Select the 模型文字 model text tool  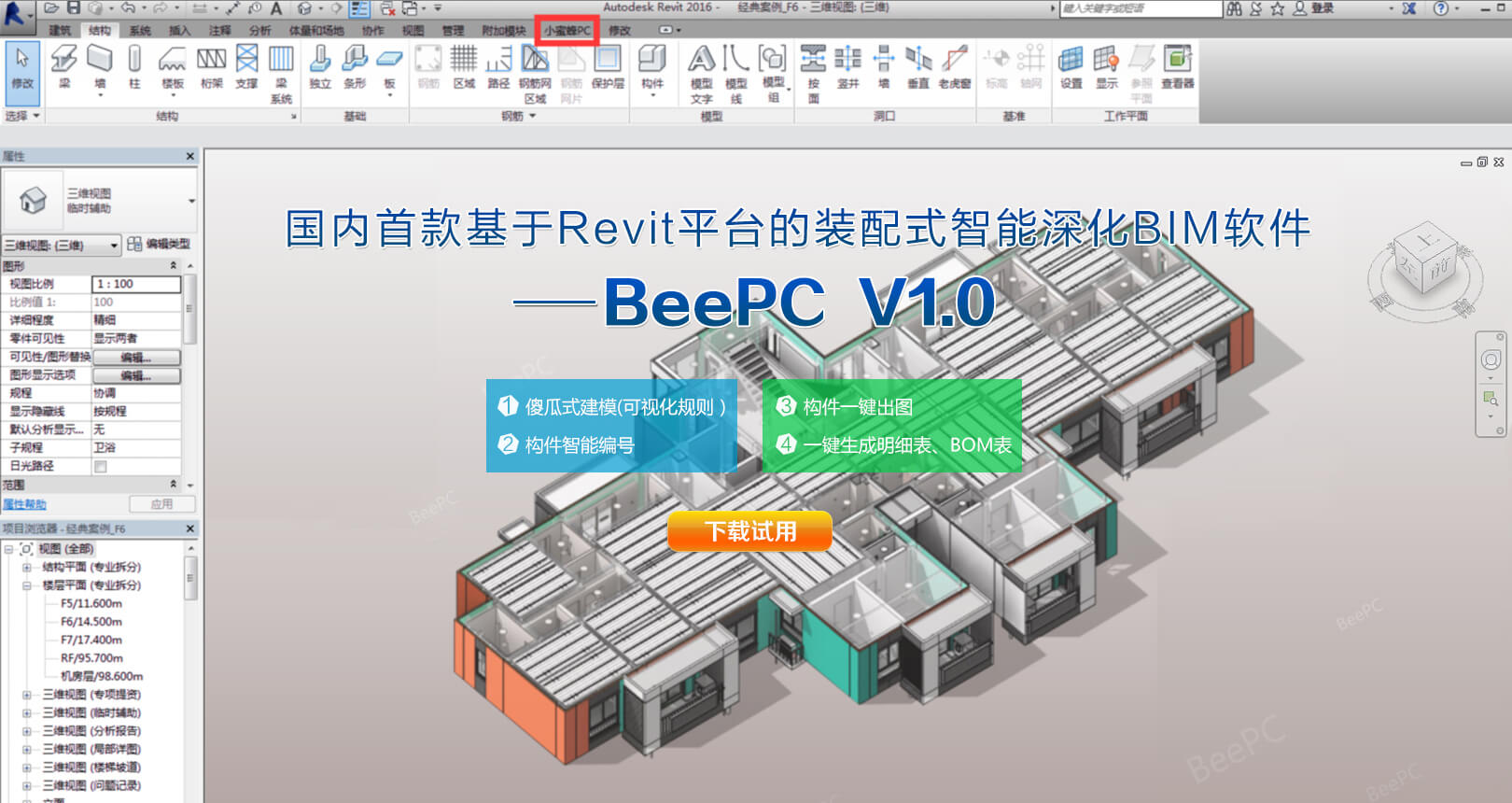701,73
